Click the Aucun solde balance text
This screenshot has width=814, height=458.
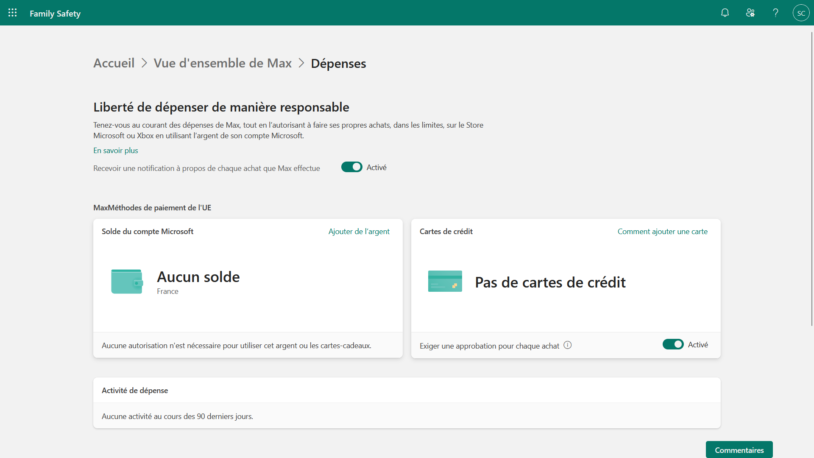pyautogui.click(x=198, y=277)
